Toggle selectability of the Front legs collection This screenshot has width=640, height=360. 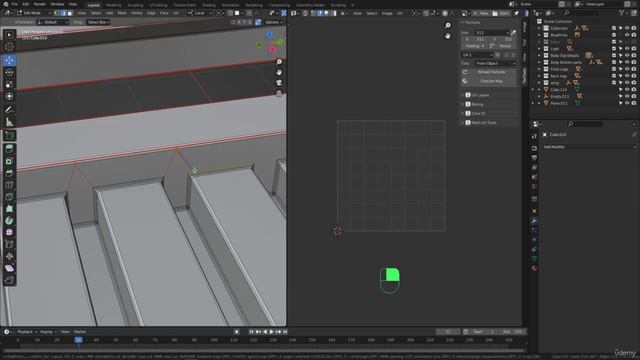coord(620,69)
